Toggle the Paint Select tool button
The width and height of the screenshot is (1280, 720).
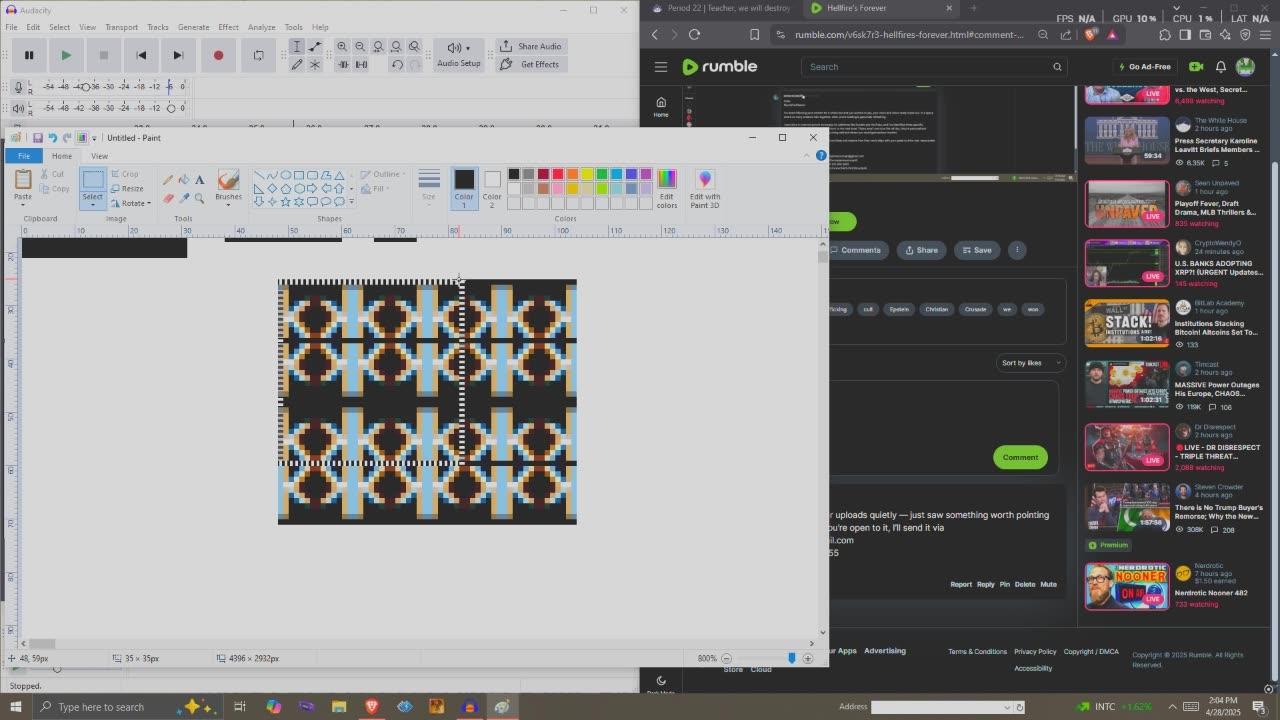[93, 186]
